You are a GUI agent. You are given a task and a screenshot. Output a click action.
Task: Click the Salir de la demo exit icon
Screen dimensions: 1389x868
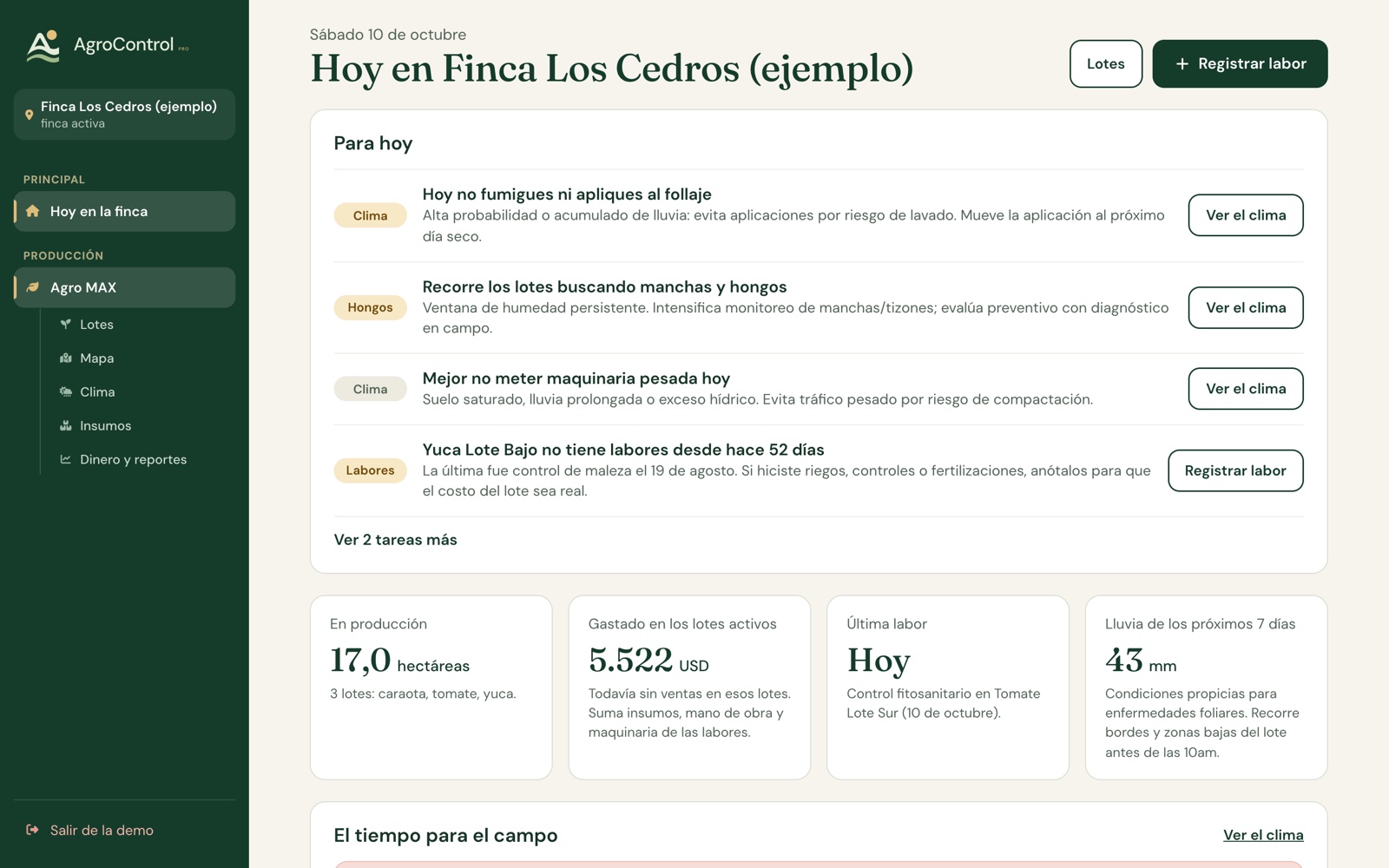(32, 830)
